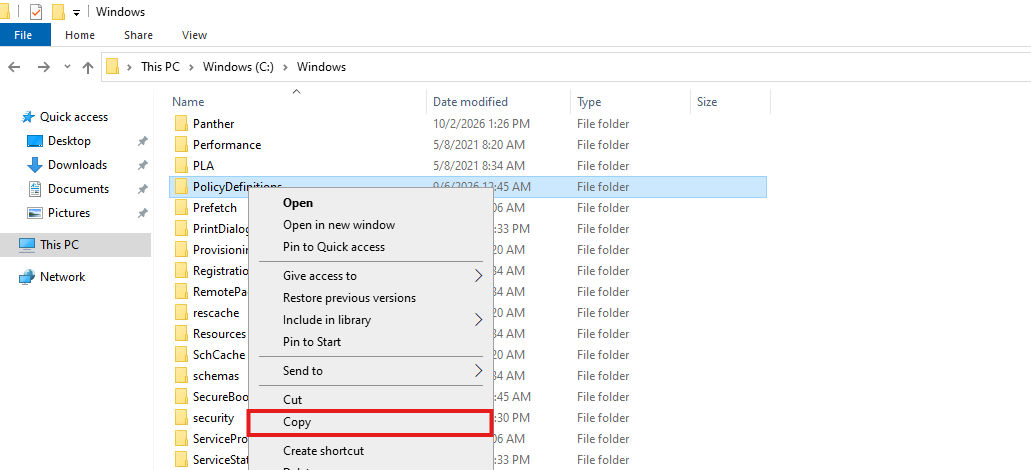The height and width of the screenshot is (470, 1031).
Task: Click the Up one level arrow
Action: pos(87,67)
